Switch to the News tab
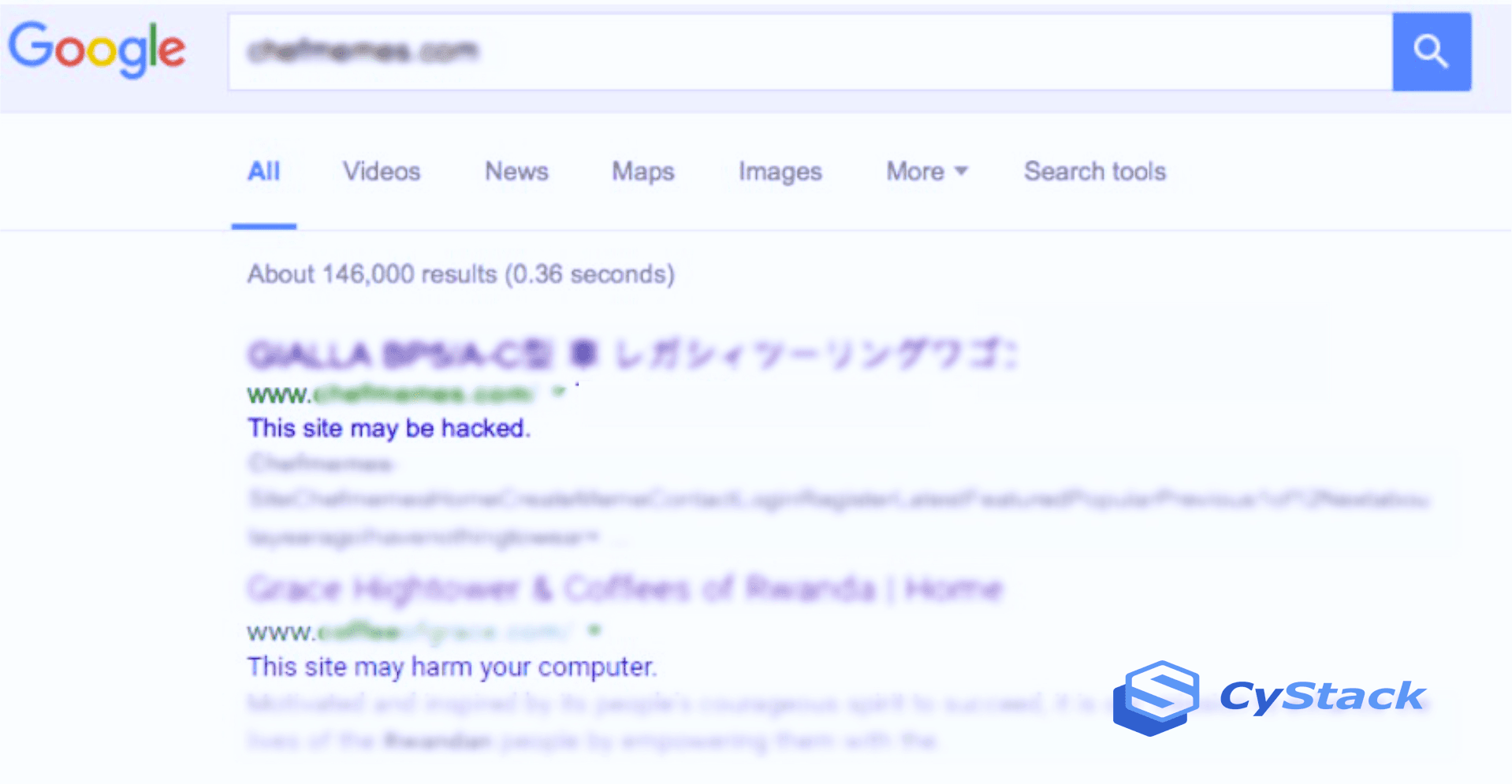The image size is (1512, 784). pos(516,171)
